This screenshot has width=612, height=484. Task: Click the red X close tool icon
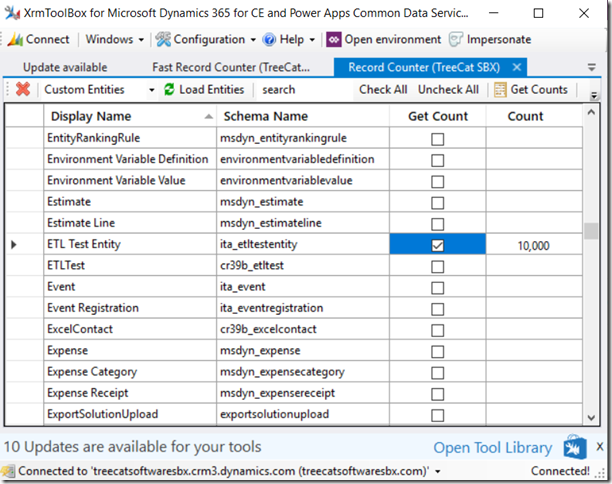[23, 89]
